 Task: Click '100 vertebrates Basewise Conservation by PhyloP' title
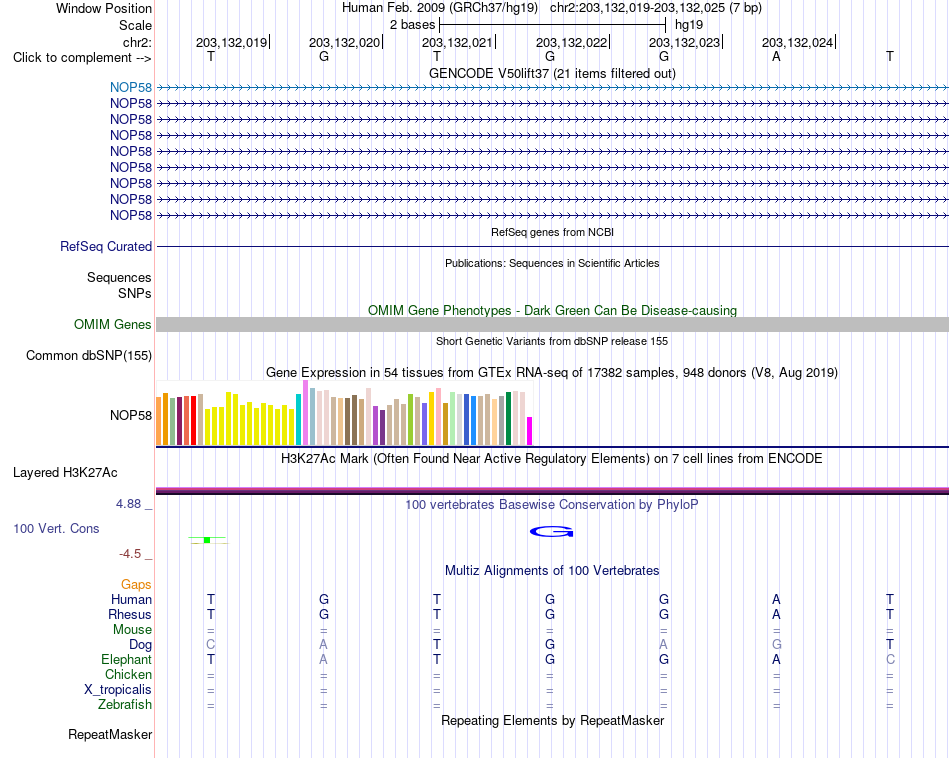(x=552, y=505)
